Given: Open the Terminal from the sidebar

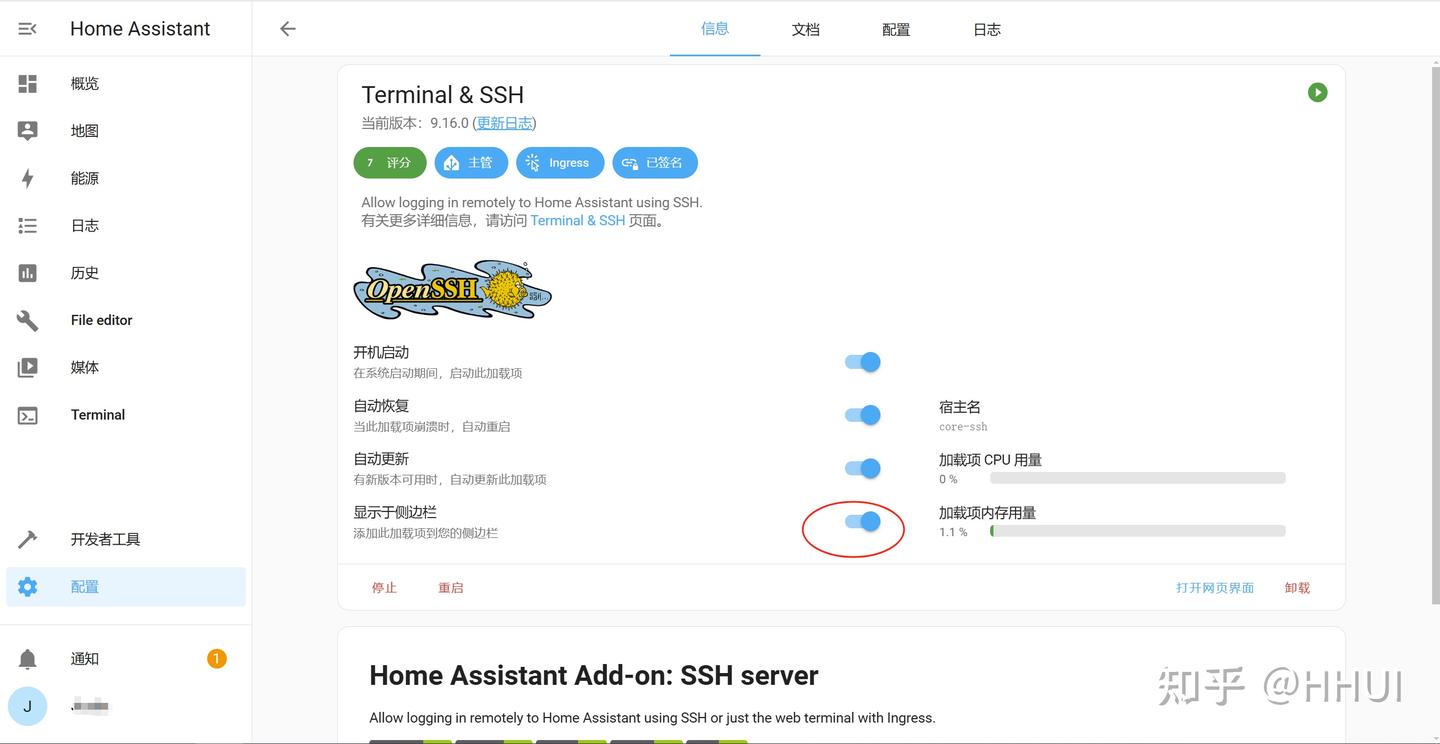Looking at the screenshot, I should 97,414.
